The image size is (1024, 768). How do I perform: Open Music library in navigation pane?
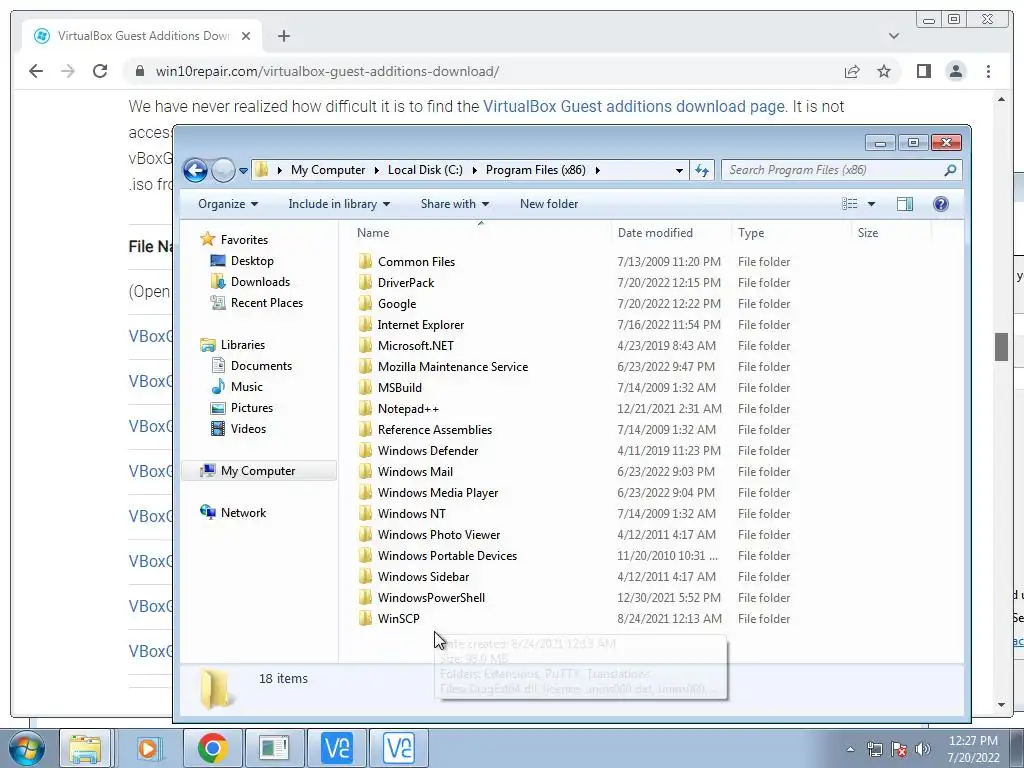(x=246, y=387)
